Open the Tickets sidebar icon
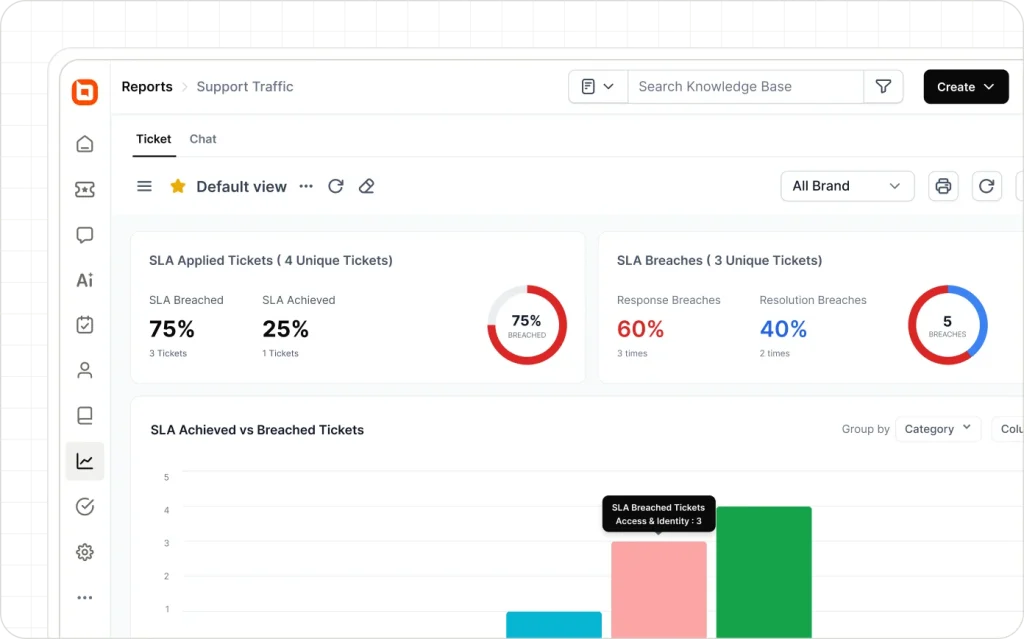 coord(85,189)
